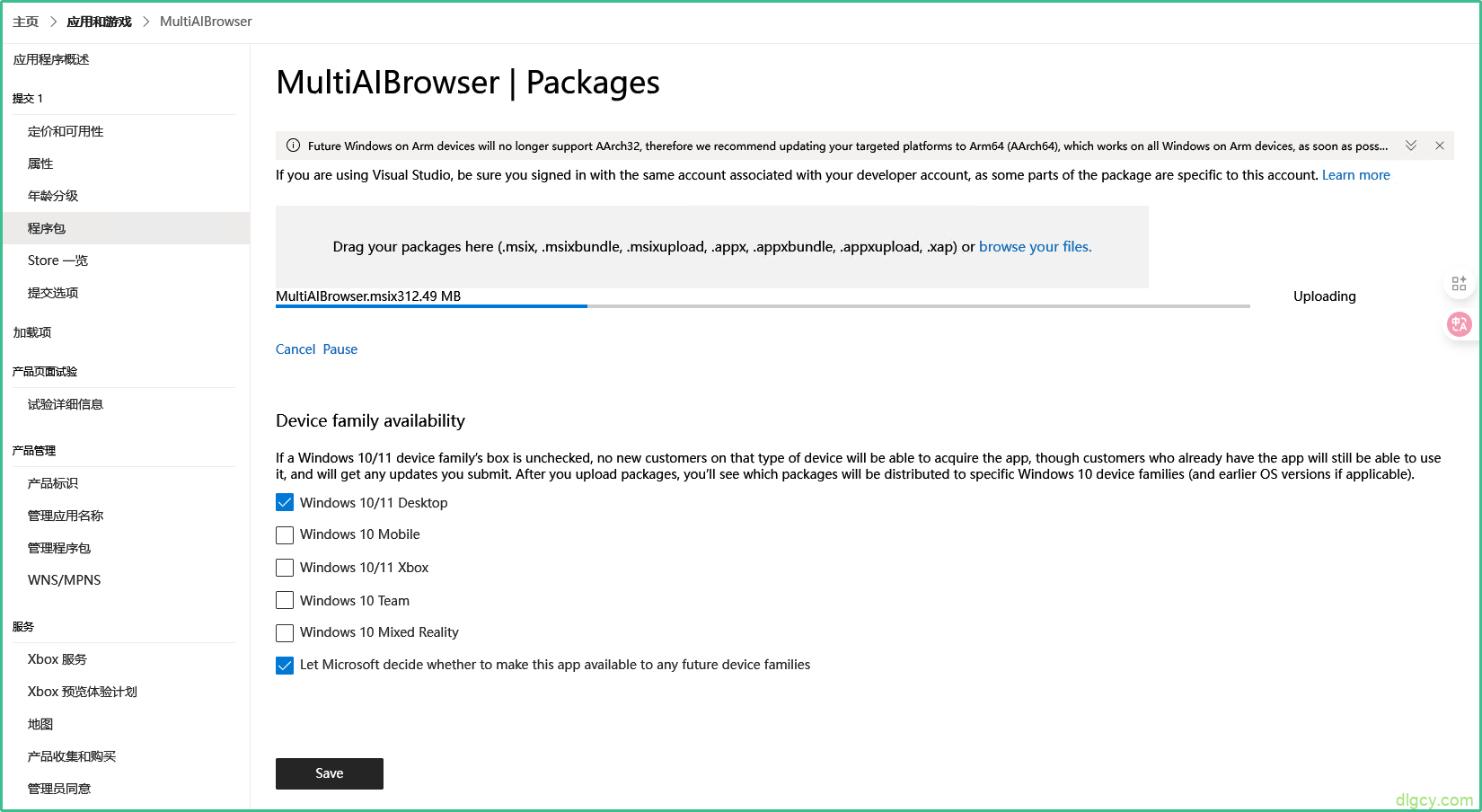The height and width of the screenshot is (812, 1482).
Task: Cancel the package upload
Action: click(296, 349)
